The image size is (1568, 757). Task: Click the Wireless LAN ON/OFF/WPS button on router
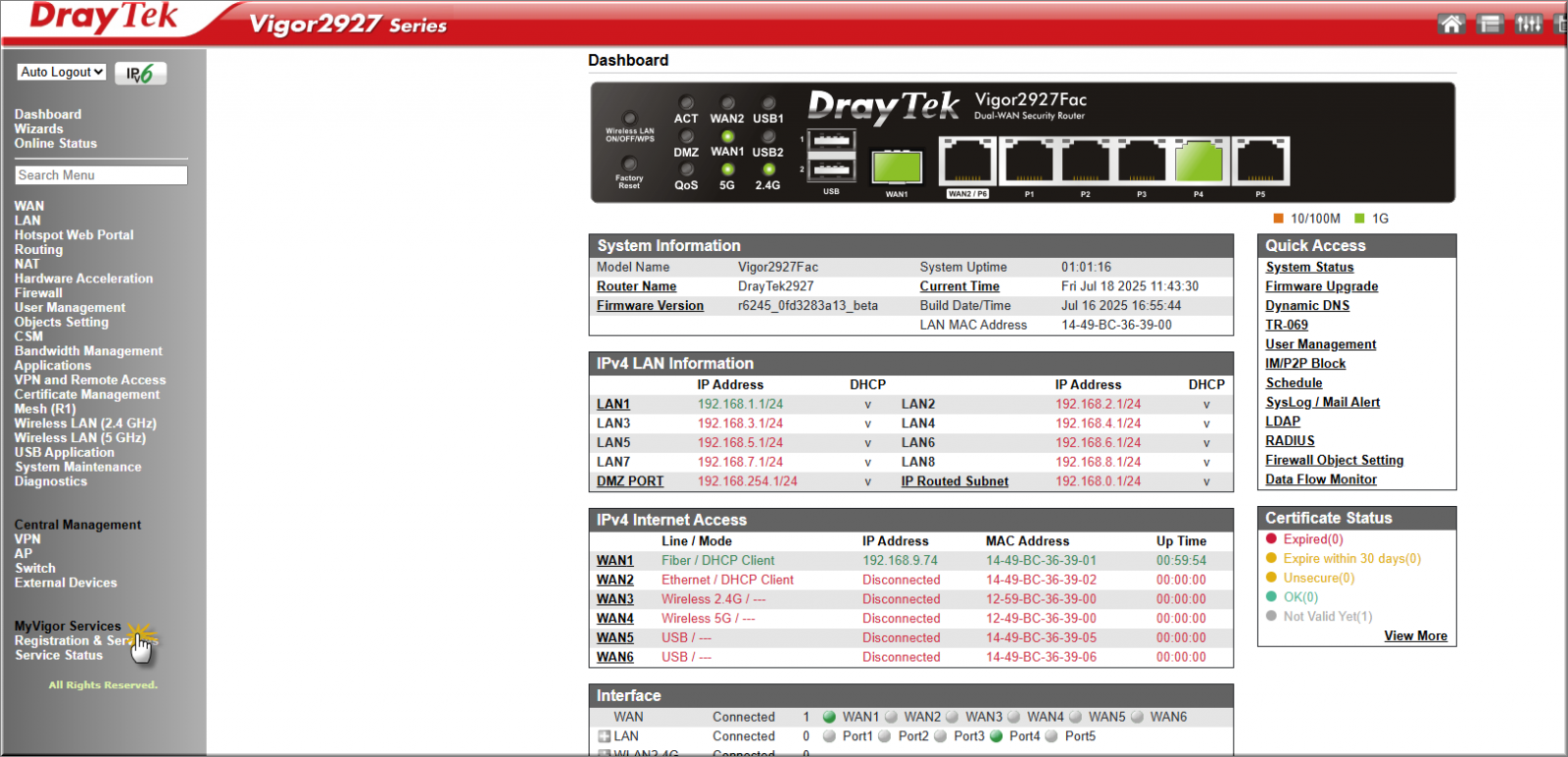[x=629, y=118]
